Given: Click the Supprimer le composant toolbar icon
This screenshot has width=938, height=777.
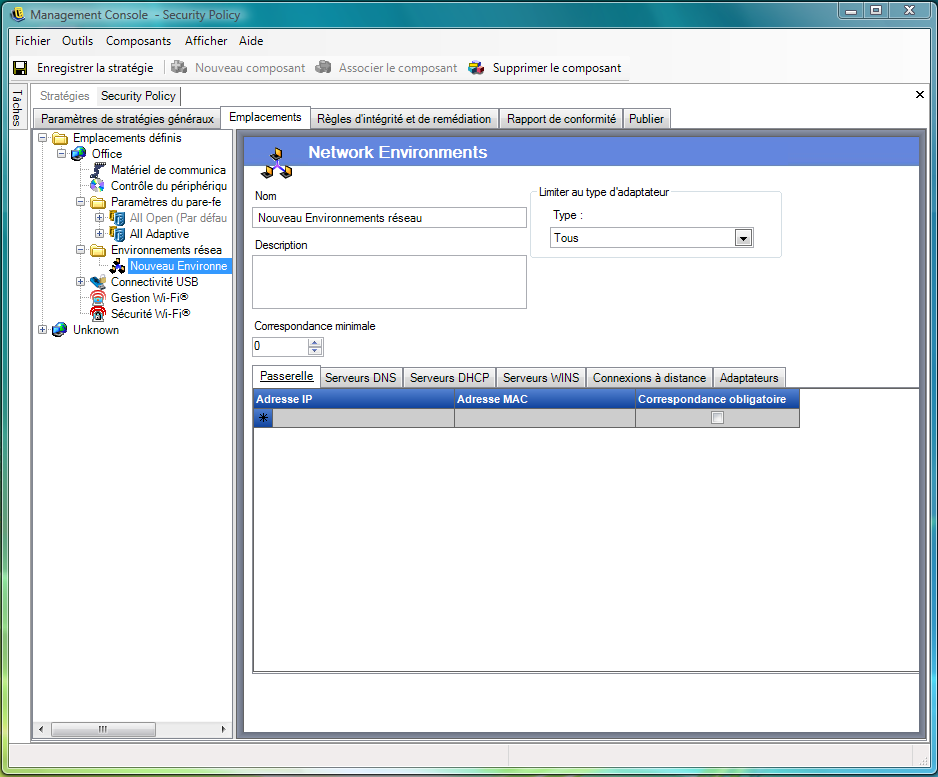Looking at the screenshot, I should (x=476, y=68).
